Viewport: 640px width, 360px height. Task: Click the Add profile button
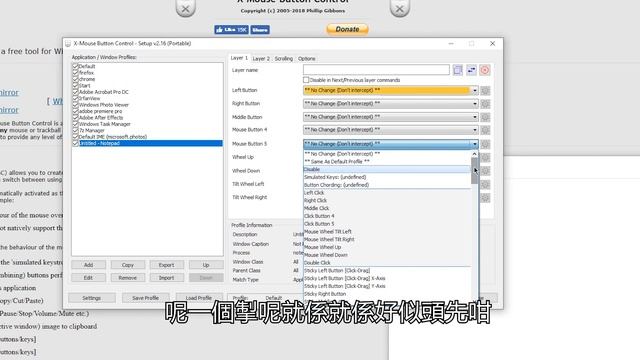pyautogui.click(x=89, y=265)
